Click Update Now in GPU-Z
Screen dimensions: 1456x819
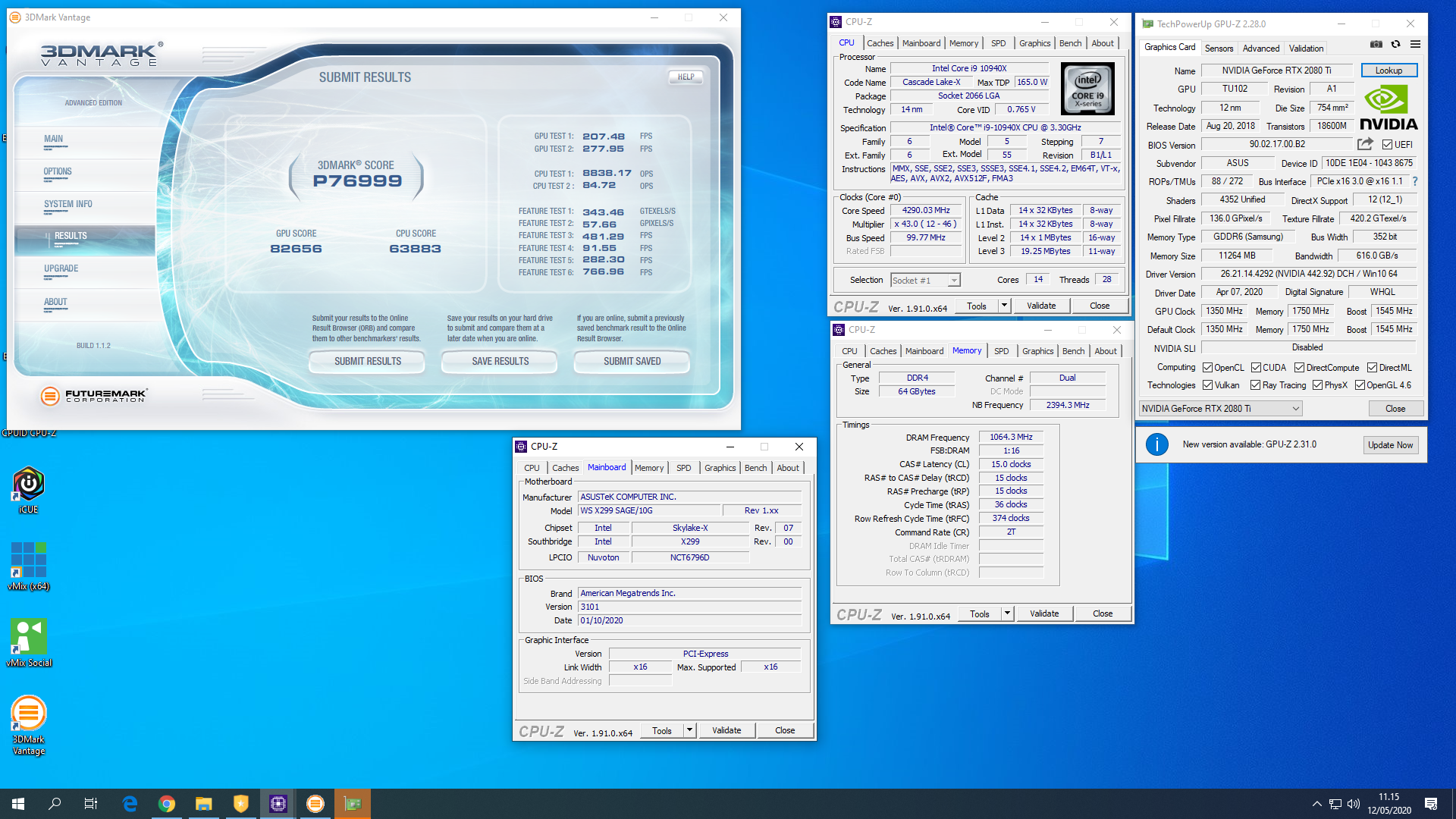[1390, 445]
